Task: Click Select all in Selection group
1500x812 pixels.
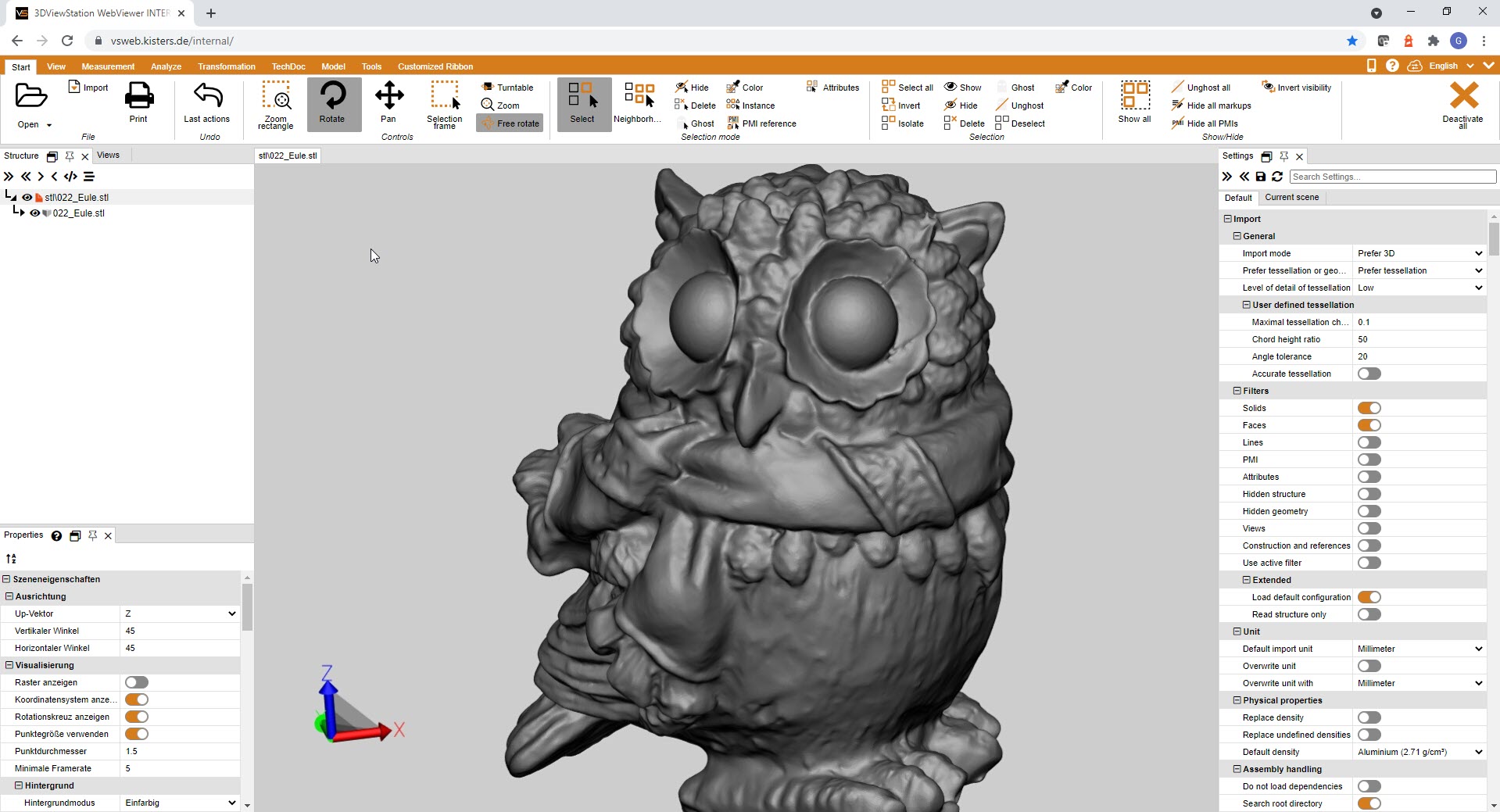Action: (908, 88)
